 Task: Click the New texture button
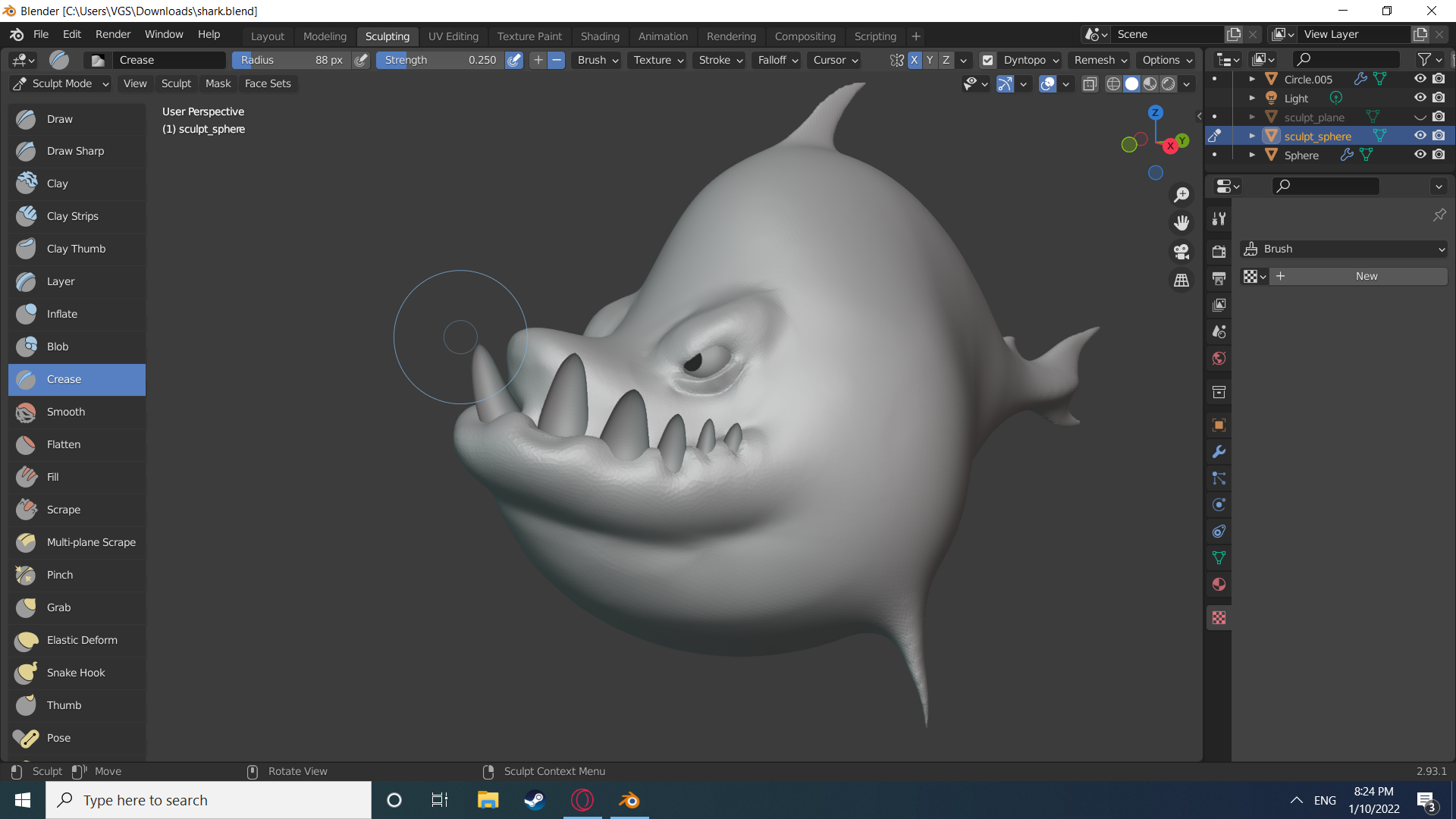click(1366, 276)
